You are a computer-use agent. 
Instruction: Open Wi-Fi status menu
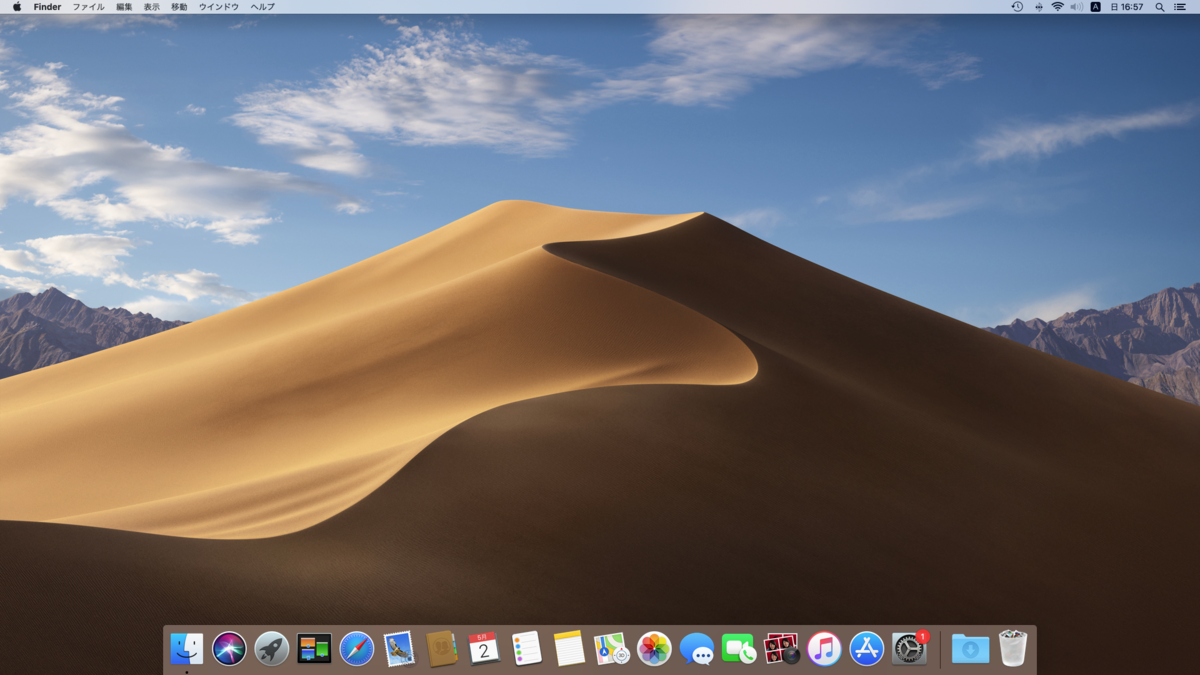[x=1057, y=7]
